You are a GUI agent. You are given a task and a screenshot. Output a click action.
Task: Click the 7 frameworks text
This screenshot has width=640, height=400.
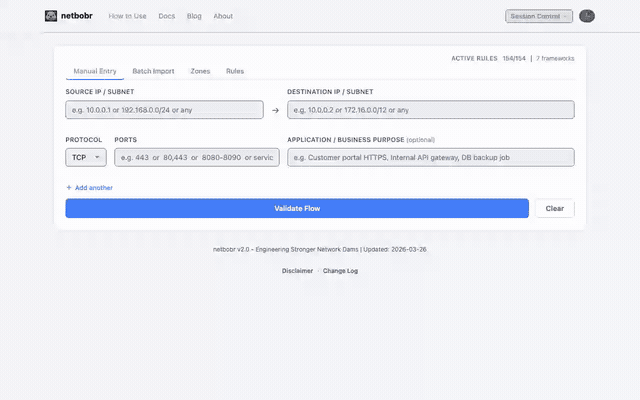[555, 58]
